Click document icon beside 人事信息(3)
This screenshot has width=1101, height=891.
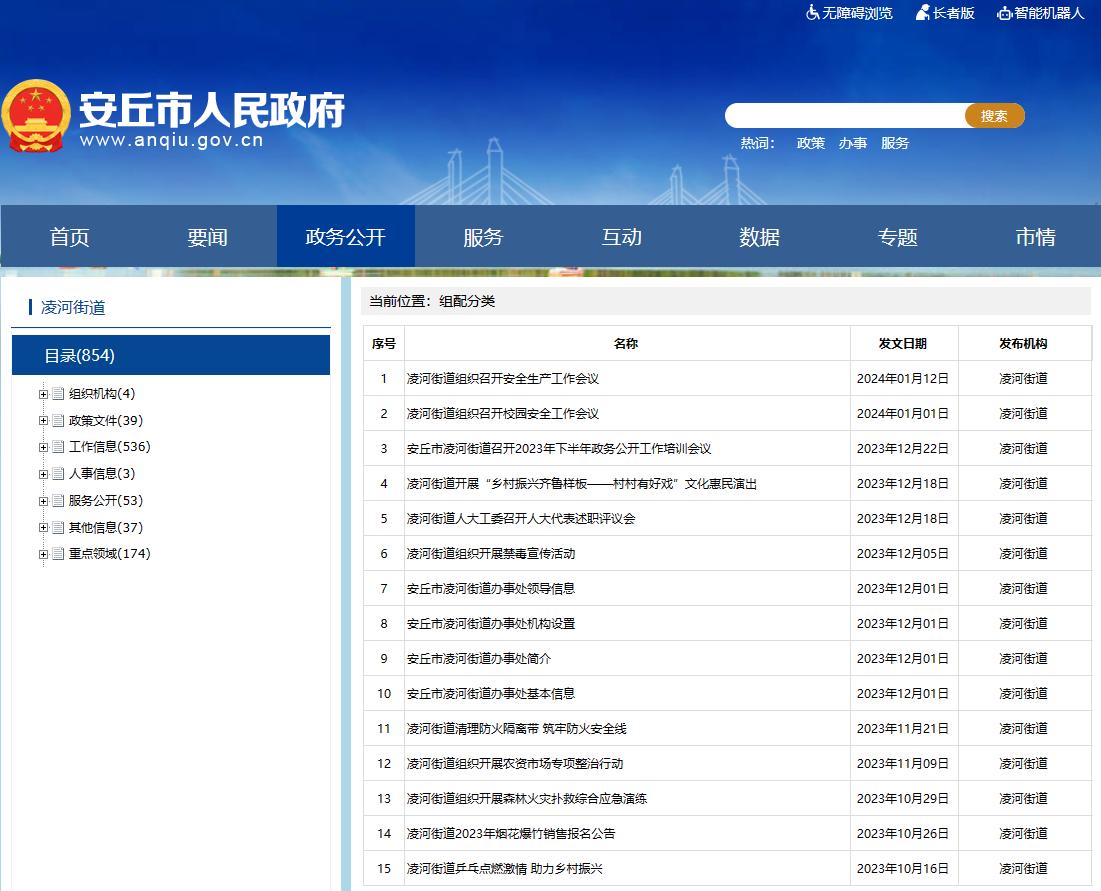click(58, 473)
